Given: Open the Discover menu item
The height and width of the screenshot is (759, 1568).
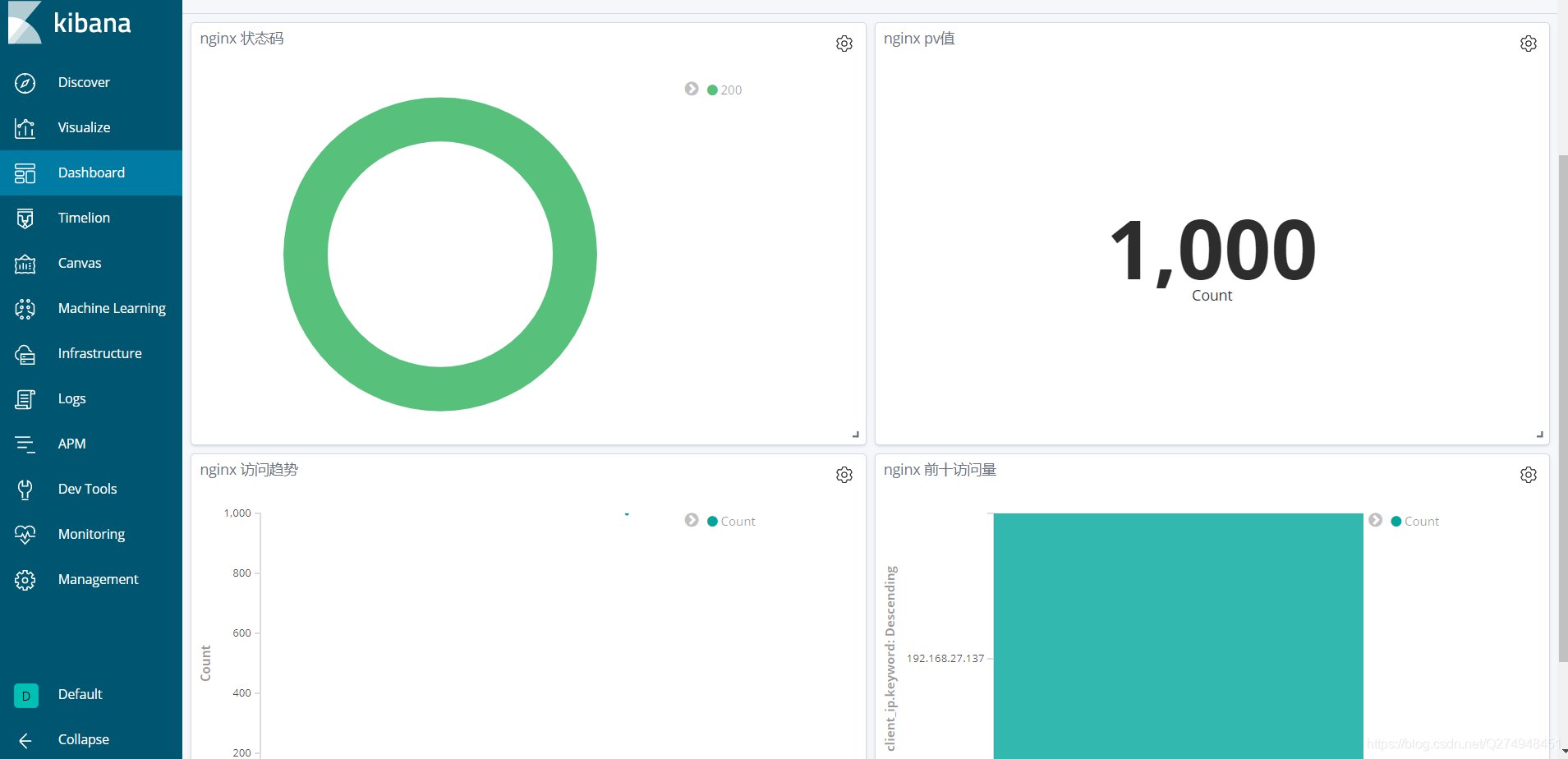Looking at the screenshot, I should 84,82.
